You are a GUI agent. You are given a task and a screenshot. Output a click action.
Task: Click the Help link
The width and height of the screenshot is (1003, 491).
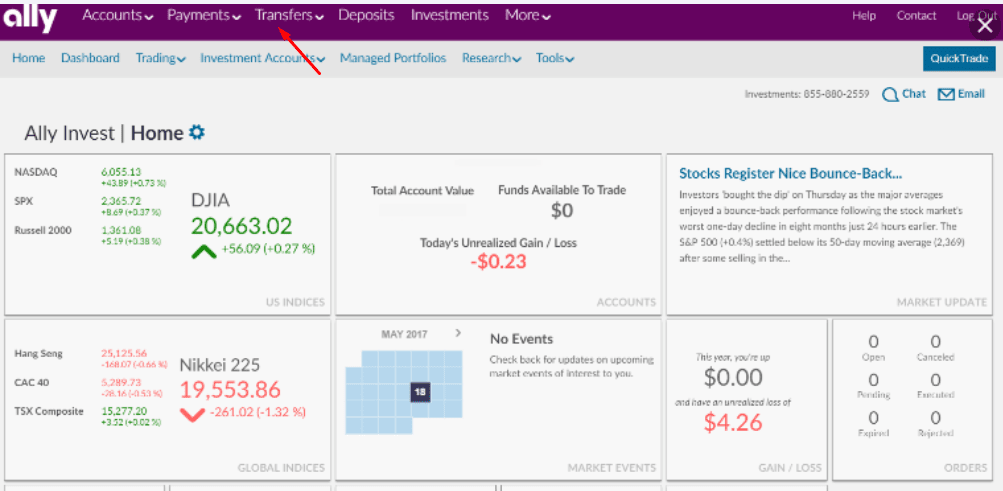(x=864, y=16)
